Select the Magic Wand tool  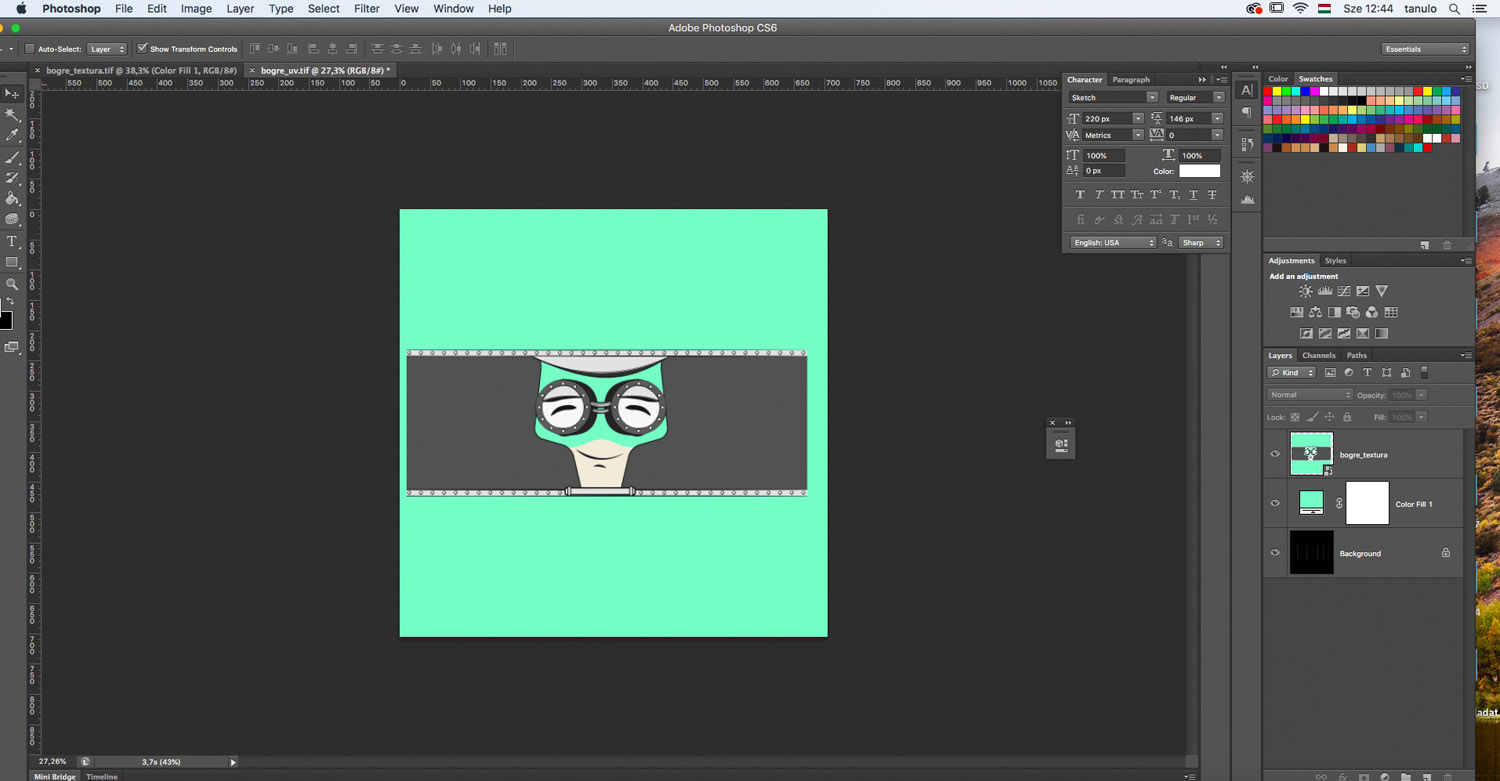(x=13, y=115)
